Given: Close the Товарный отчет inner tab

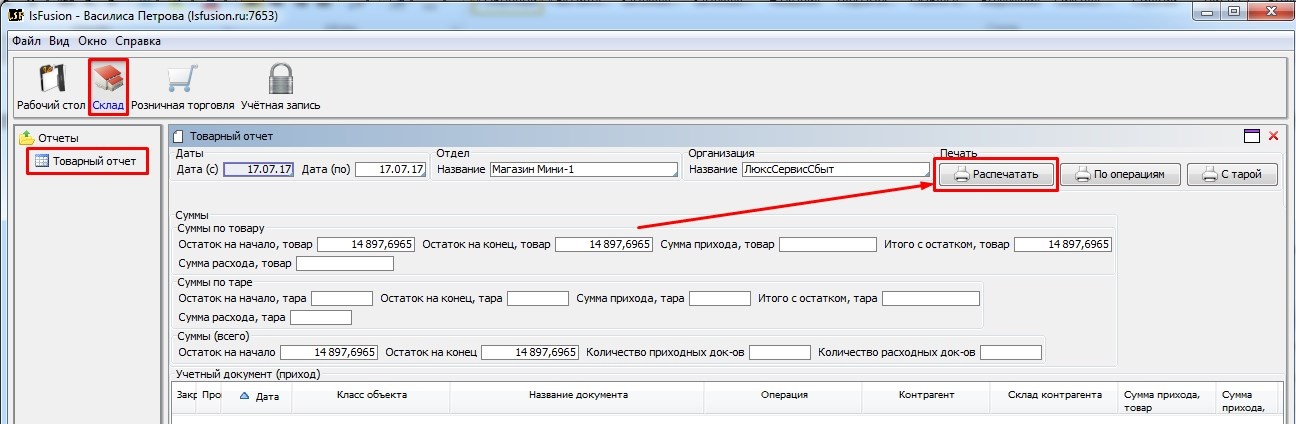Looking at the screenshot, I should (1274, 136).
